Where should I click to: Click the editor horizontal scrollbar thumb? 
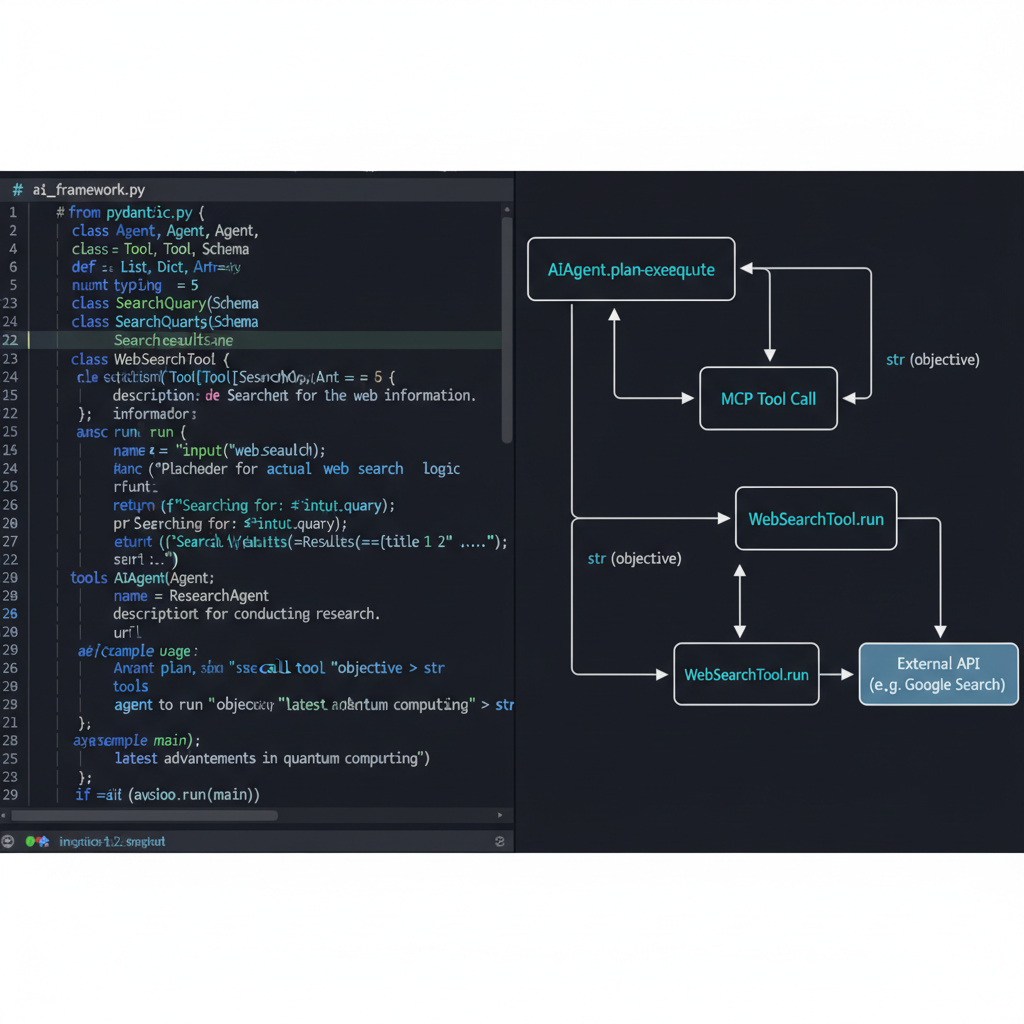tap(144, 815)
